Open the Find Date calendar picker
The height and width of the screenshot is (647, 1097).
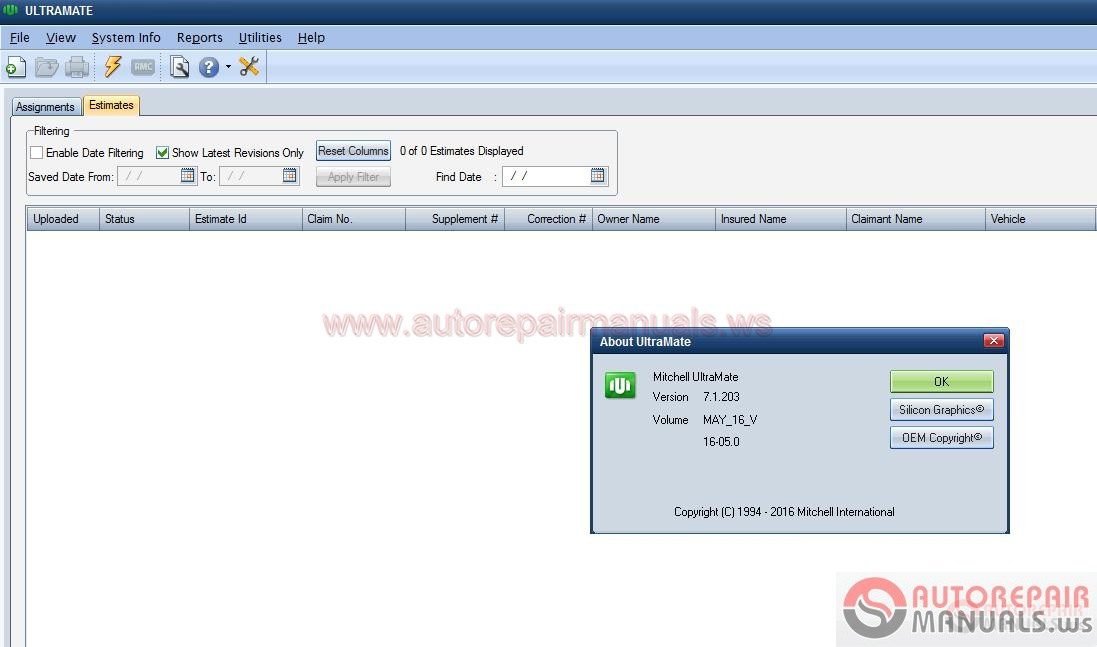coord(597,176)
